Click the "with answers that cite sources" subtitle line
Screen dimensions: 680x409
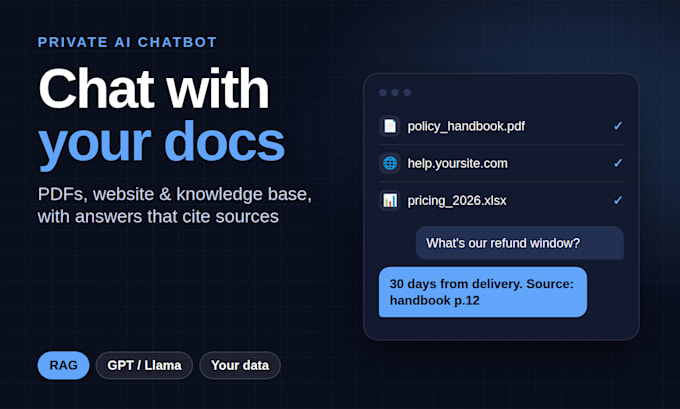point(158,216)
